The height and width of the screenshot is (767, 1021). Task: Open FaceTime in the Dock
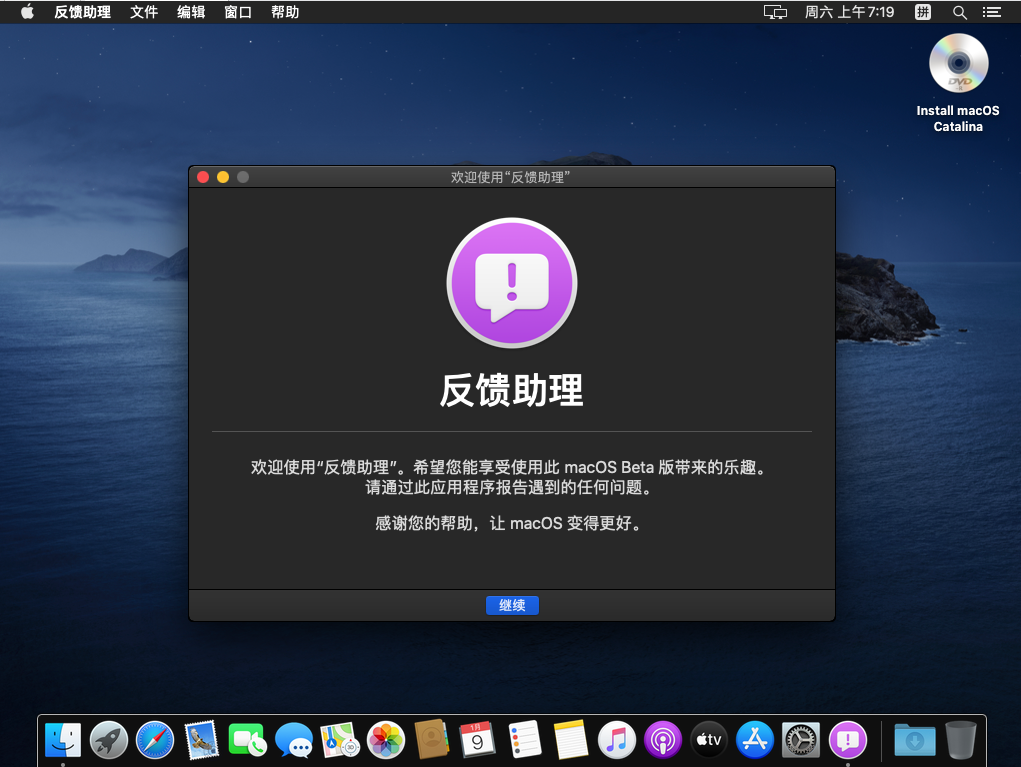(x=247, y=740)
